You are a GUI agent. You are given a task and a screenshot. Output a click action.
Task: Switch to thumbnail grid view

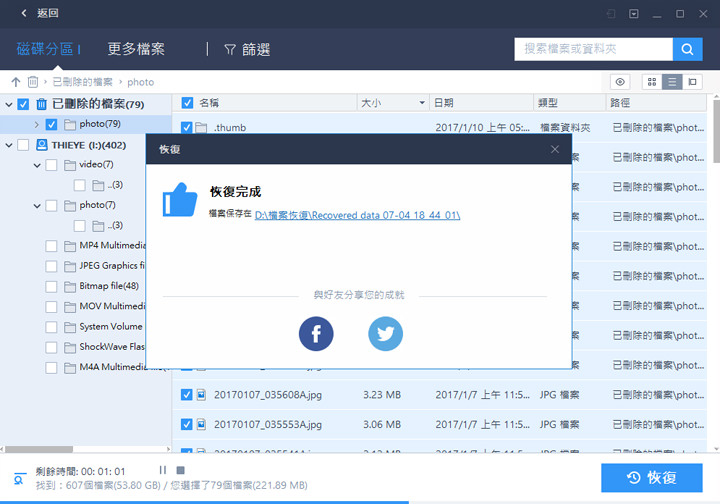click(x=652, y=82)
